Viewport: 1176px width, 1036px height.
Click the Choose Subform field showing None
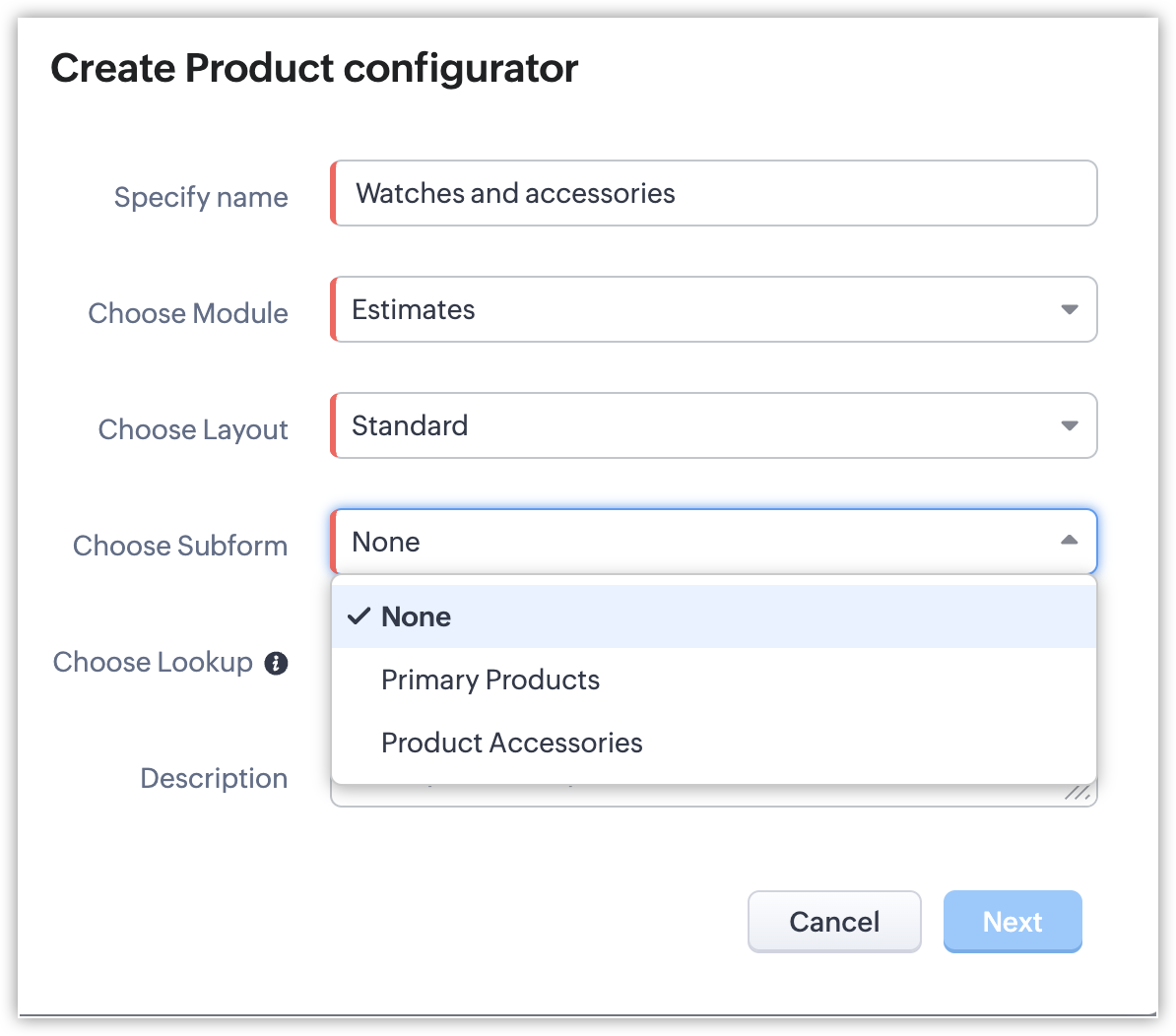pos(689,542)
